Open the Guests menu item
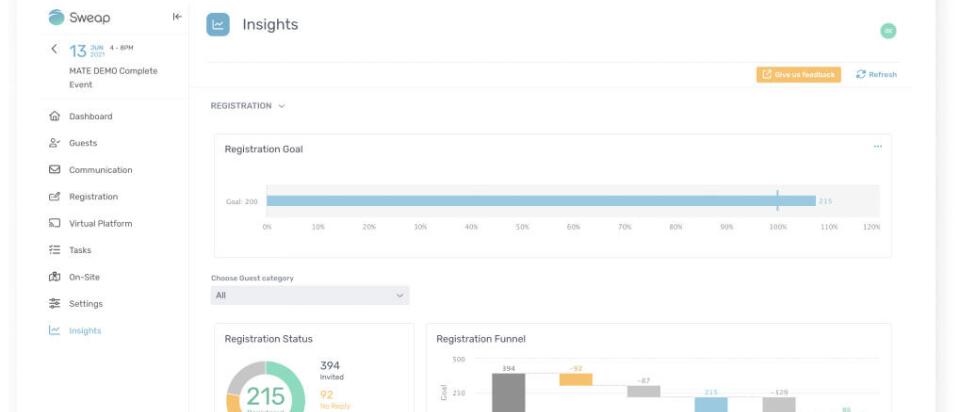960x412 pixels. click(x=83, y=143)
